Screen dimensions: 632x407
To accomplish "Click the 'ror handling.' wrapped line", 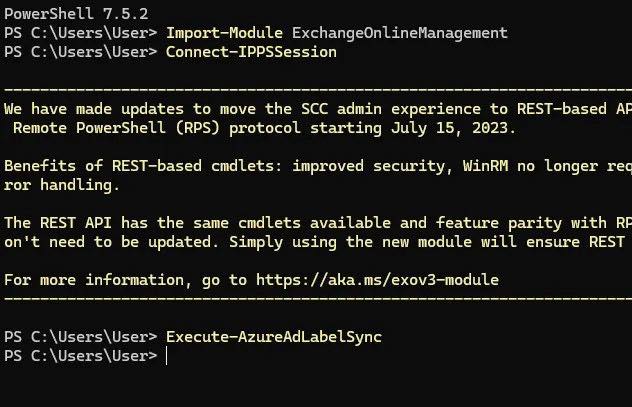I will 62,185.
